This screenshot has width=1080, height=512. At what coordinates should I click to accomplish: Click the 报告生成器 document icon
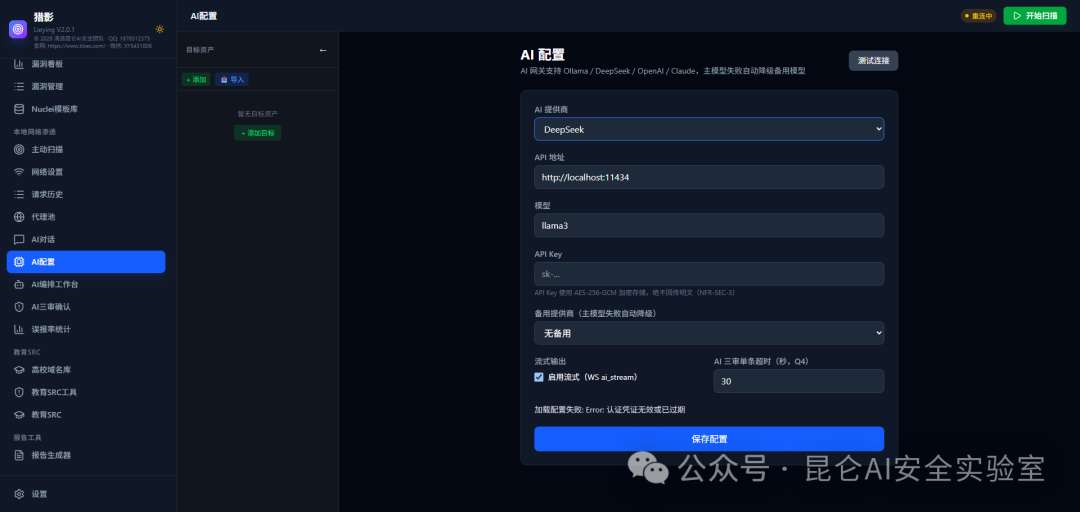click(x=19, y=455)
